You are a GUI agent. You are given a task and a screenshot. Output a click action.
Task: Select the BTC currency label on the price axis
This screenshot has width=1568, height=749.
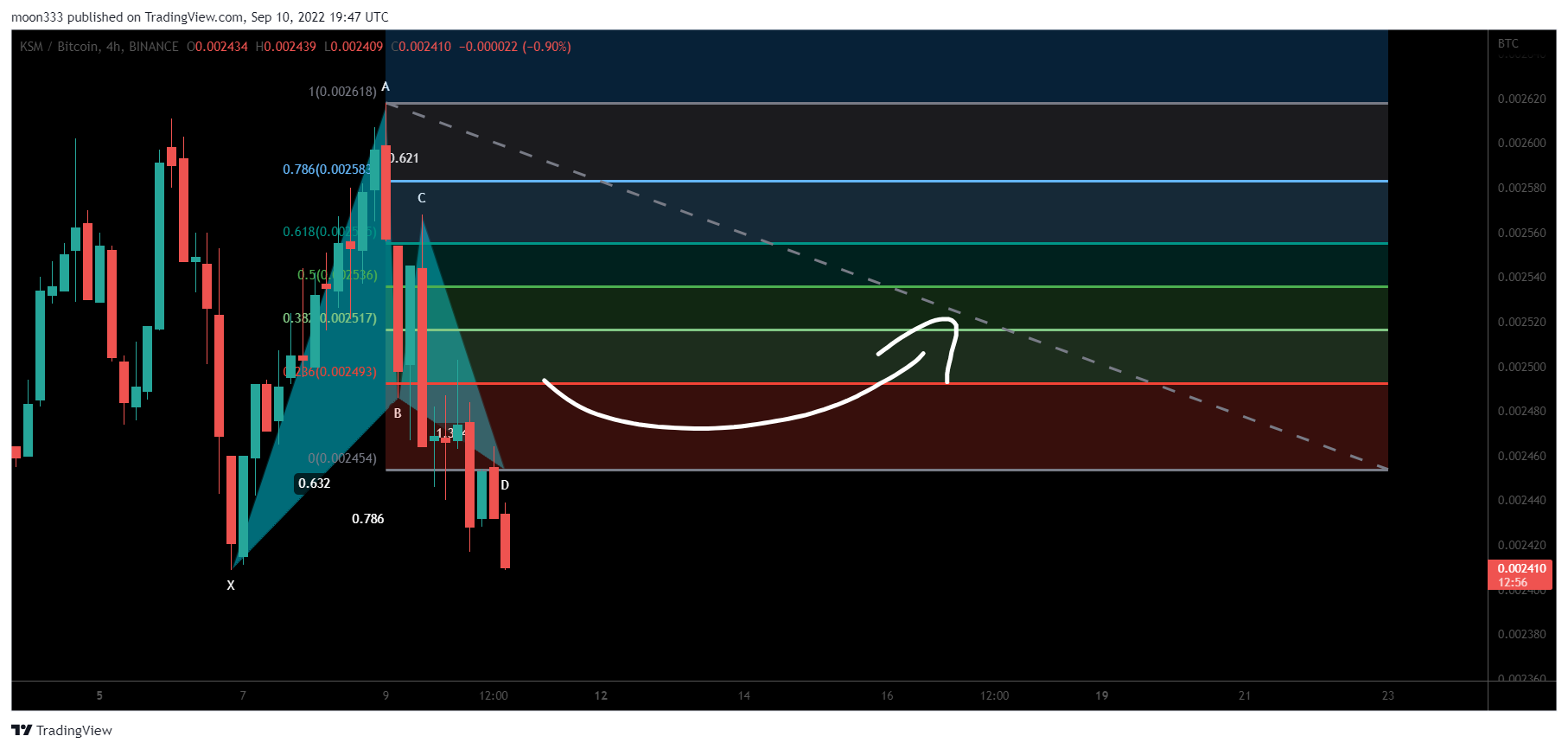point(1508,43)
